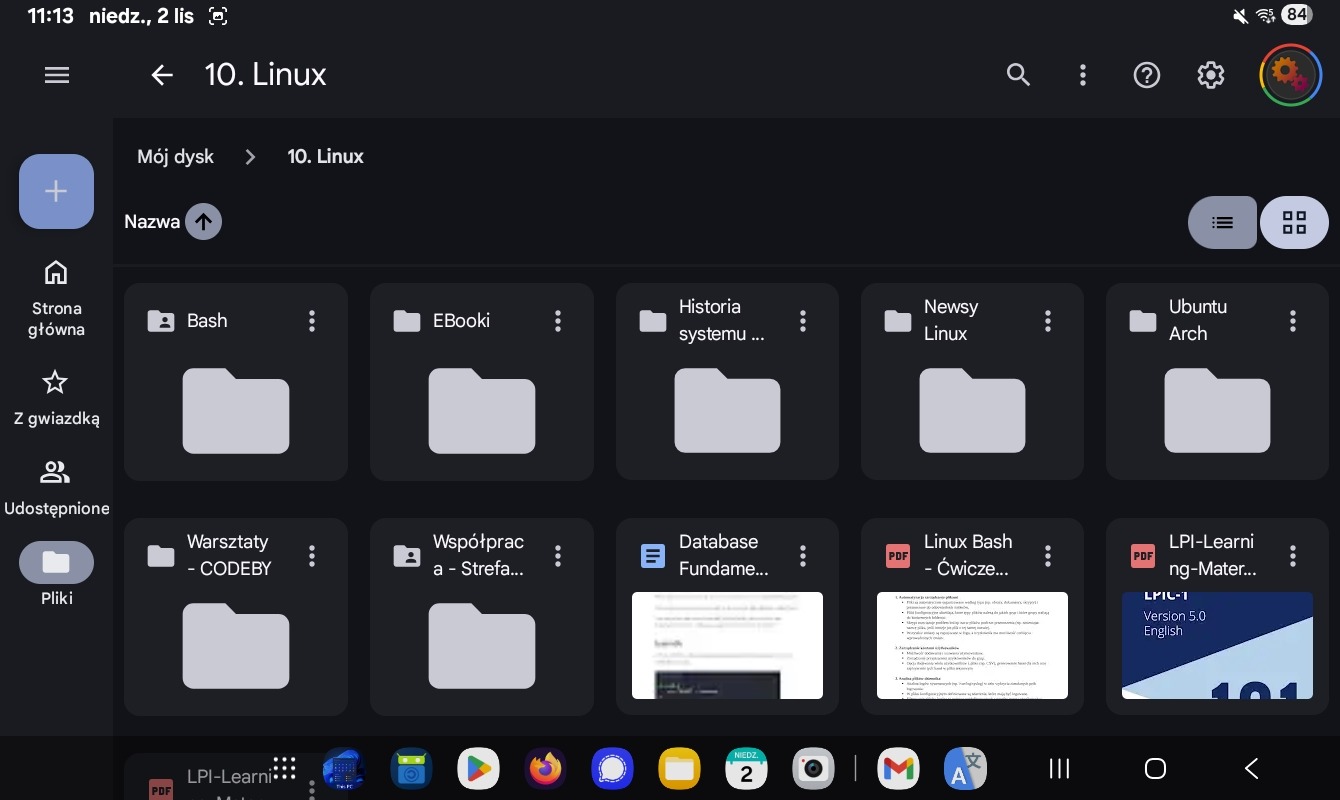Open the top bar overflow menu
This screenshot has width=1340, height=800.
pos(1082,75)
